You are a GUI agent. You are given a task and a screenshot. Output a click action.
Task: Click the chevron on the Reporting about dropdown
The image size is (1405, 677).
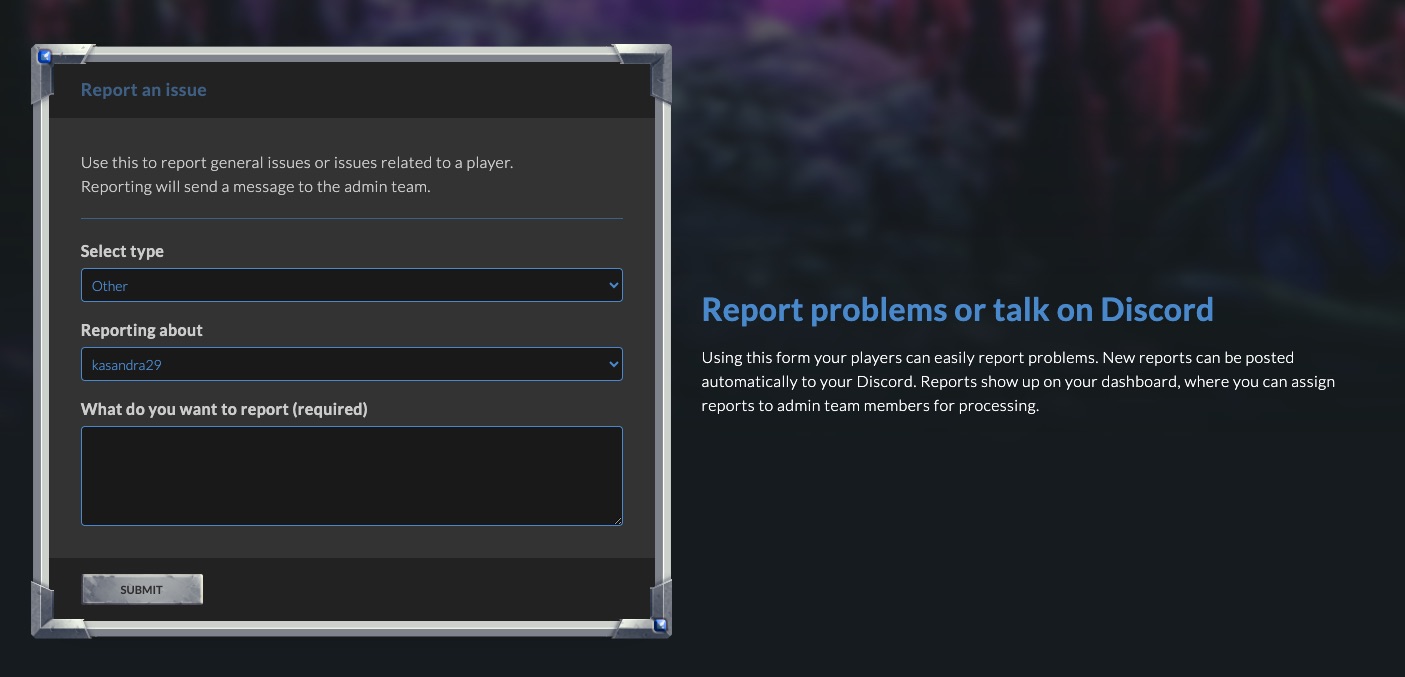pyautogui.click(x=613, y=364)
